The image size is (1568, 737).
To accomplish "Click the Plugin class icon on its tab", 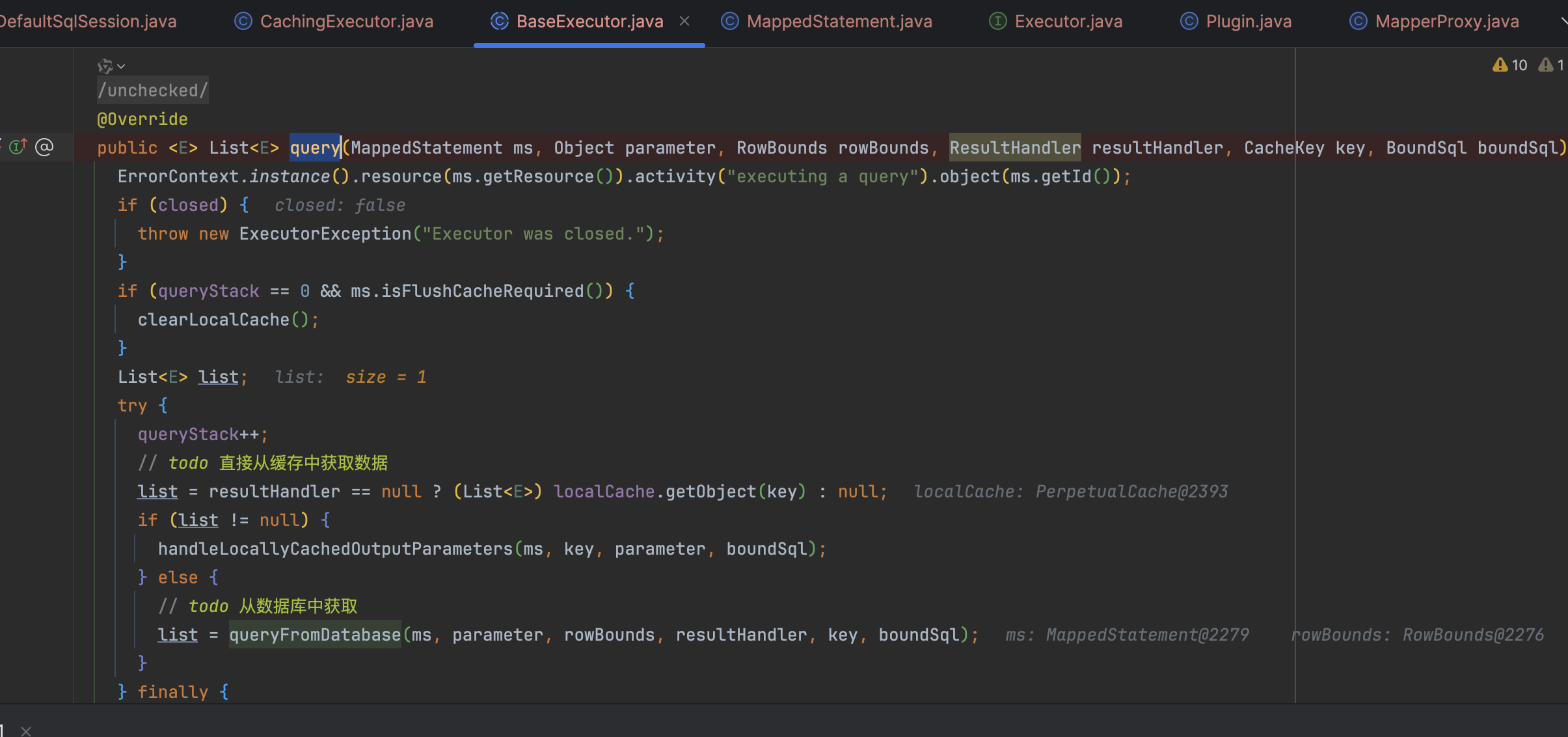I will point(1189,21).
